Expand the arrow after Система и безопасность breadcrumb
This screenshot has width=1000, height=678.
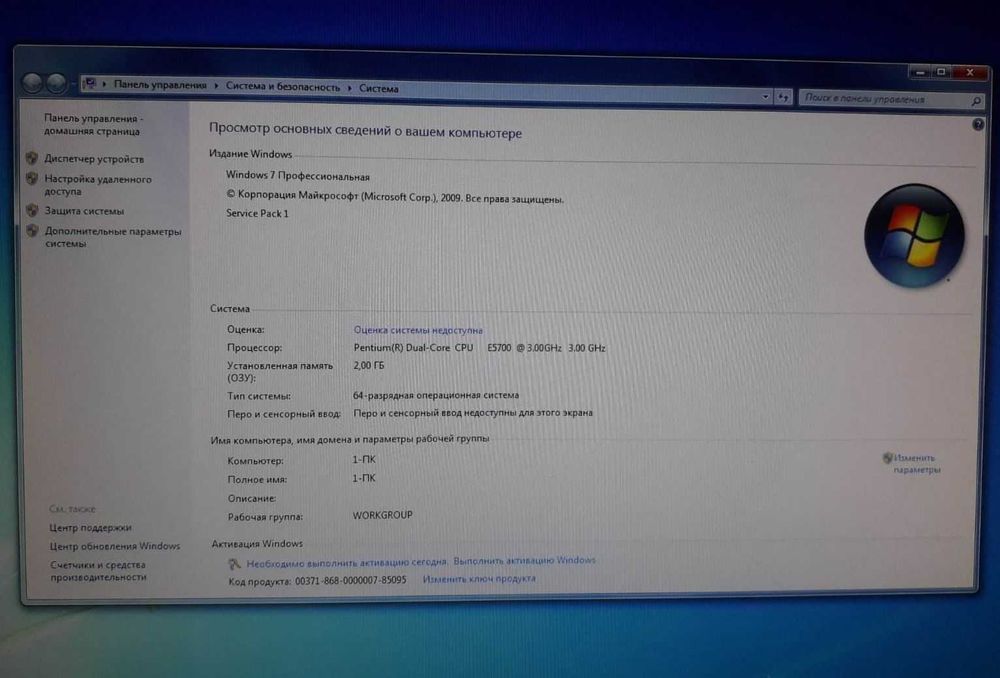click(x=349, y=88)
